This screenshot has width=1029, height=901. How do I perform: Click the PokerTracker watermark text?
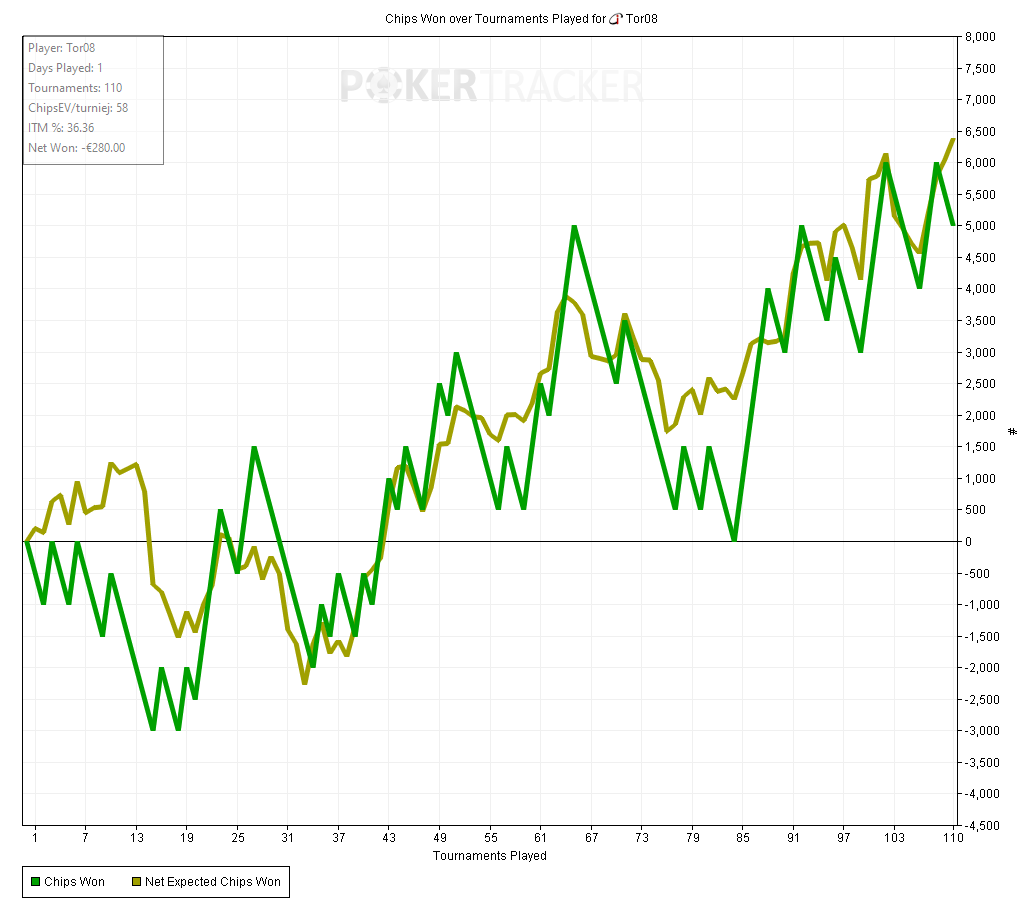pyautogui.click(x=490, y=86)
